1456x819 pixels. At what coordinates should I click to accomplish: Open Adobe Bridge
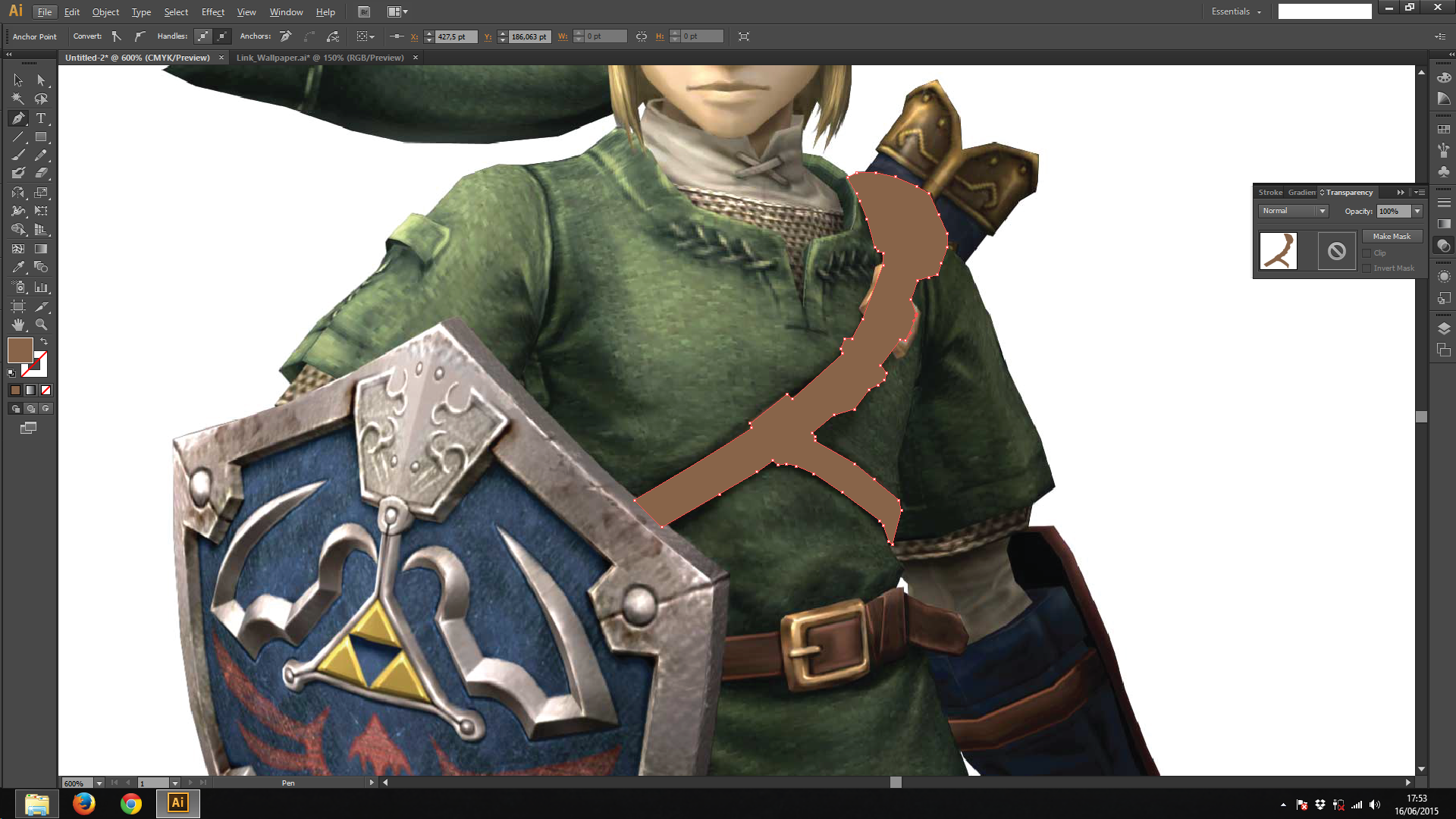[x=364, y=12]
